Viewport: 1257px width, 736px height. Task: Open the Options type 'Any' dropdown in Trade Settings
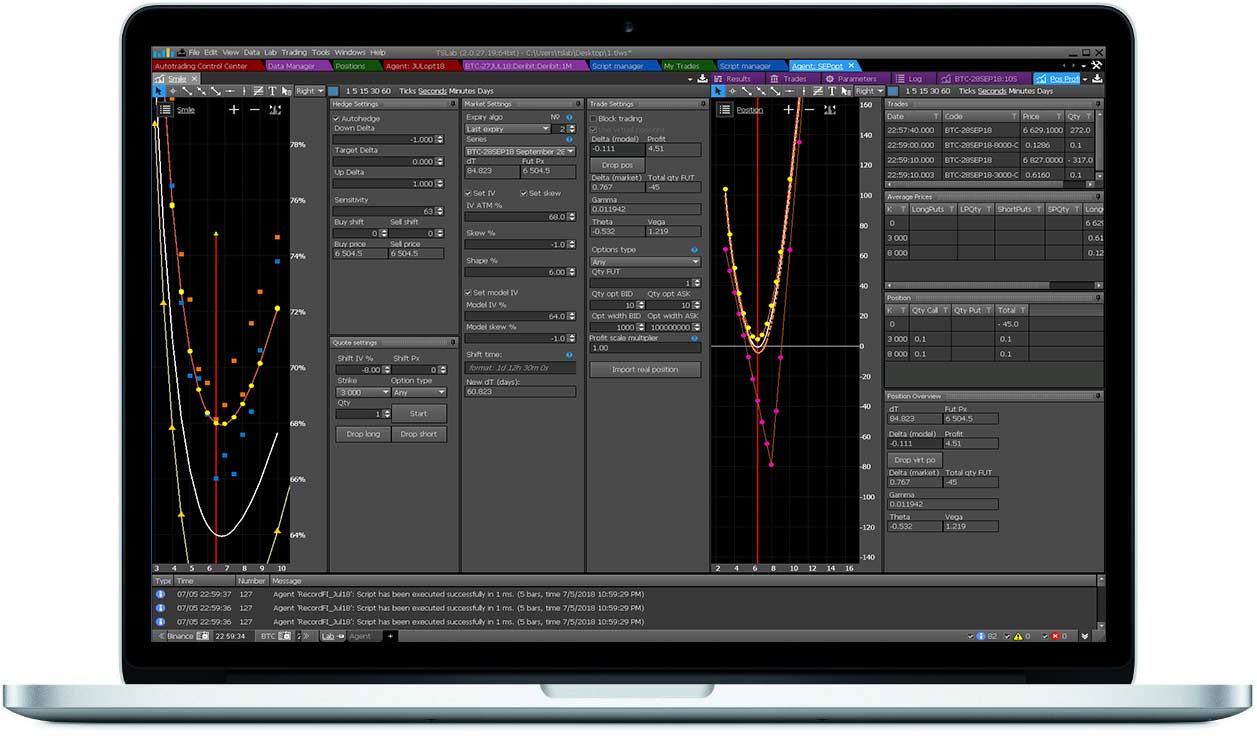(x=645, y=262)
